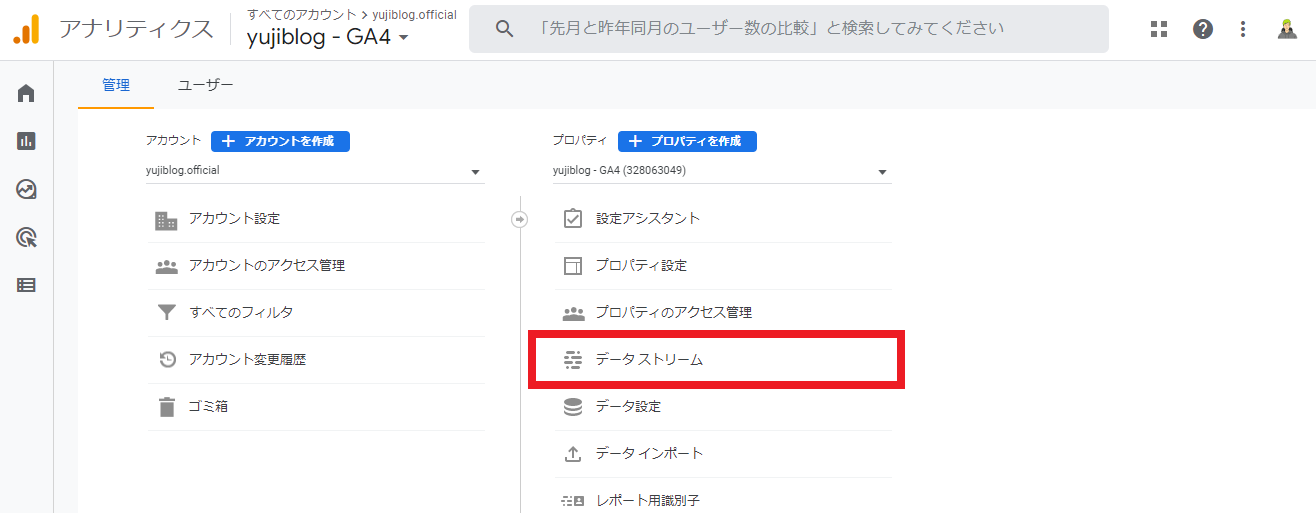Click the アナリティクス product name
1316x513 pixels.
tap(136, 29)
